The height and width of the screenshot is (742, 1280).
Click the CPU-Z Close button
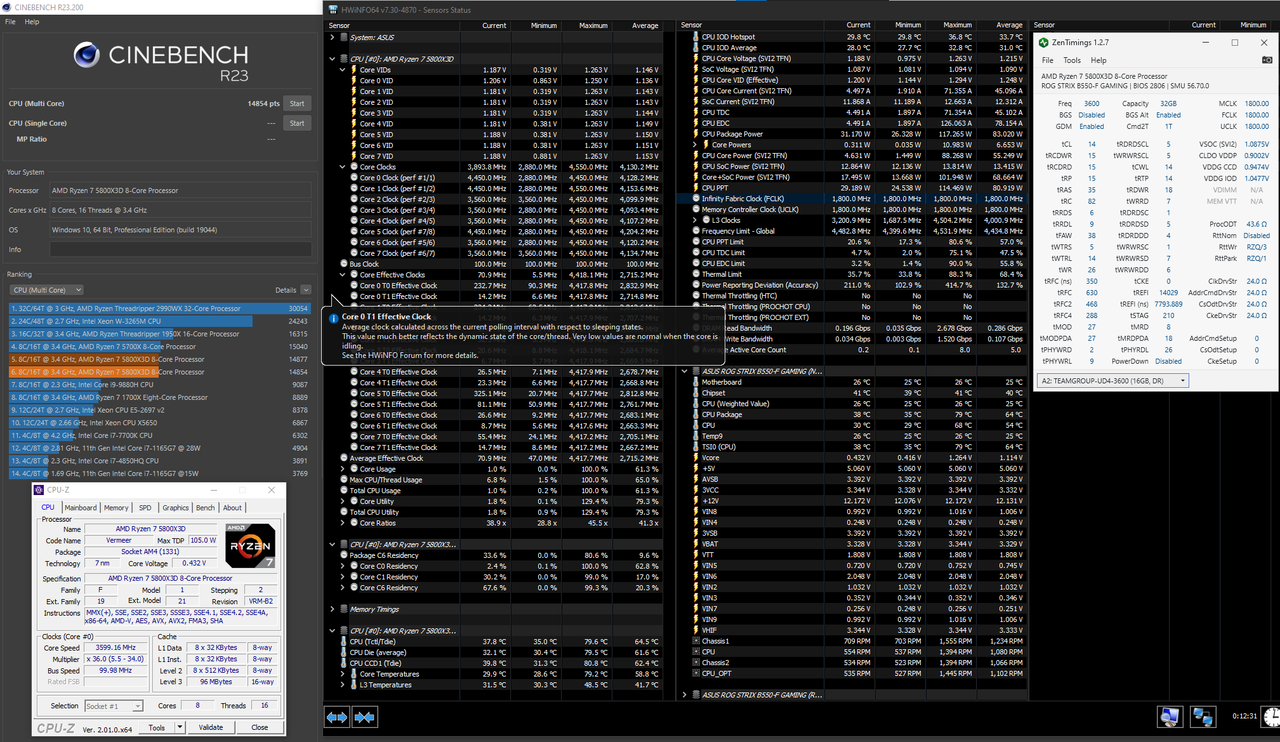coord(260,727)
